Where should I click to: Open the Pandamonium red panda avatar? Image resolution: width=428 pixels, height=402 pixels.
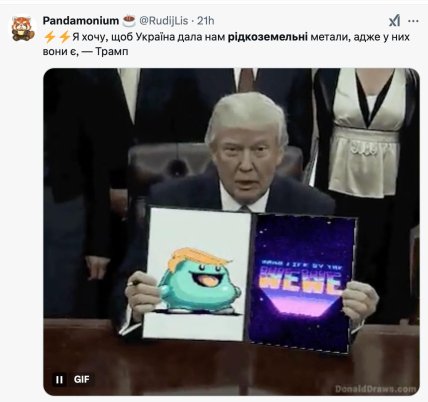[23, 29]
